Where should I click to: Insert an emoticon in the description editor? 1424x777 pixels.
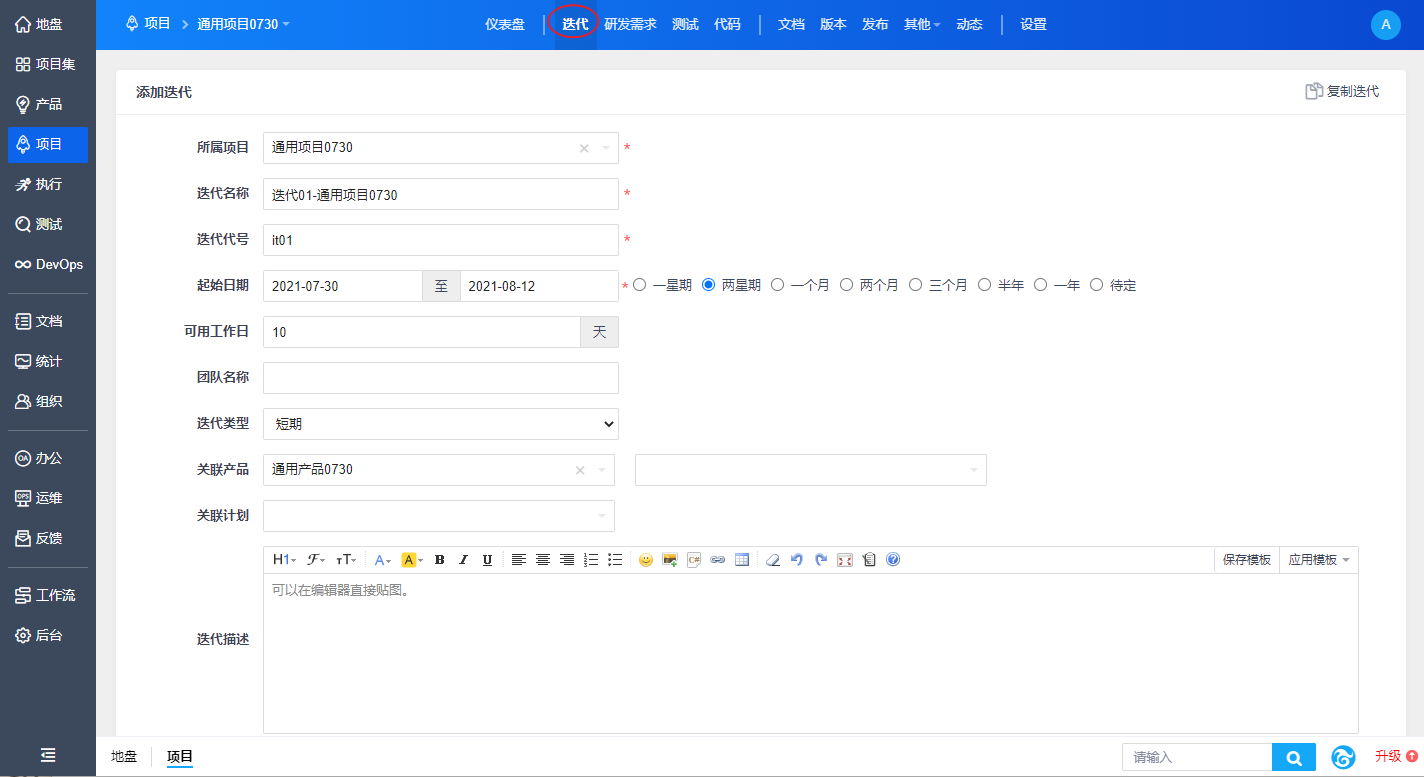[x=645, y=560]
